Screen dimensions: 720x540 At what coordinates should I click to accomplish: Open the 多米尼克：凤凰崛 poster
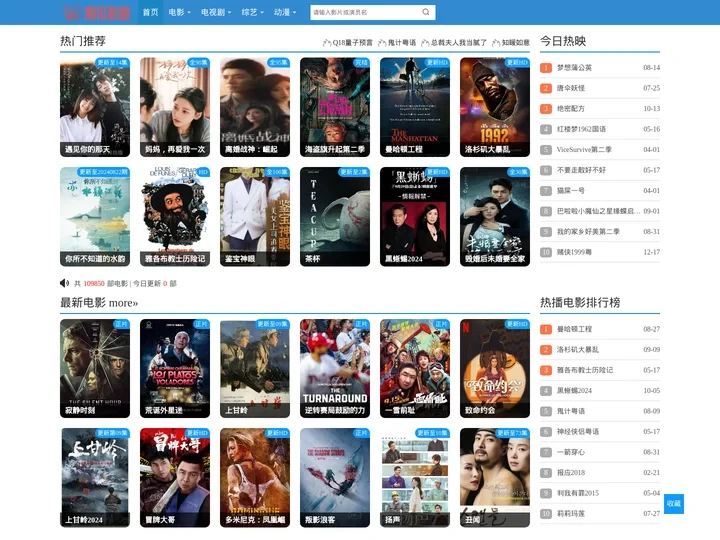coord(255,478)
